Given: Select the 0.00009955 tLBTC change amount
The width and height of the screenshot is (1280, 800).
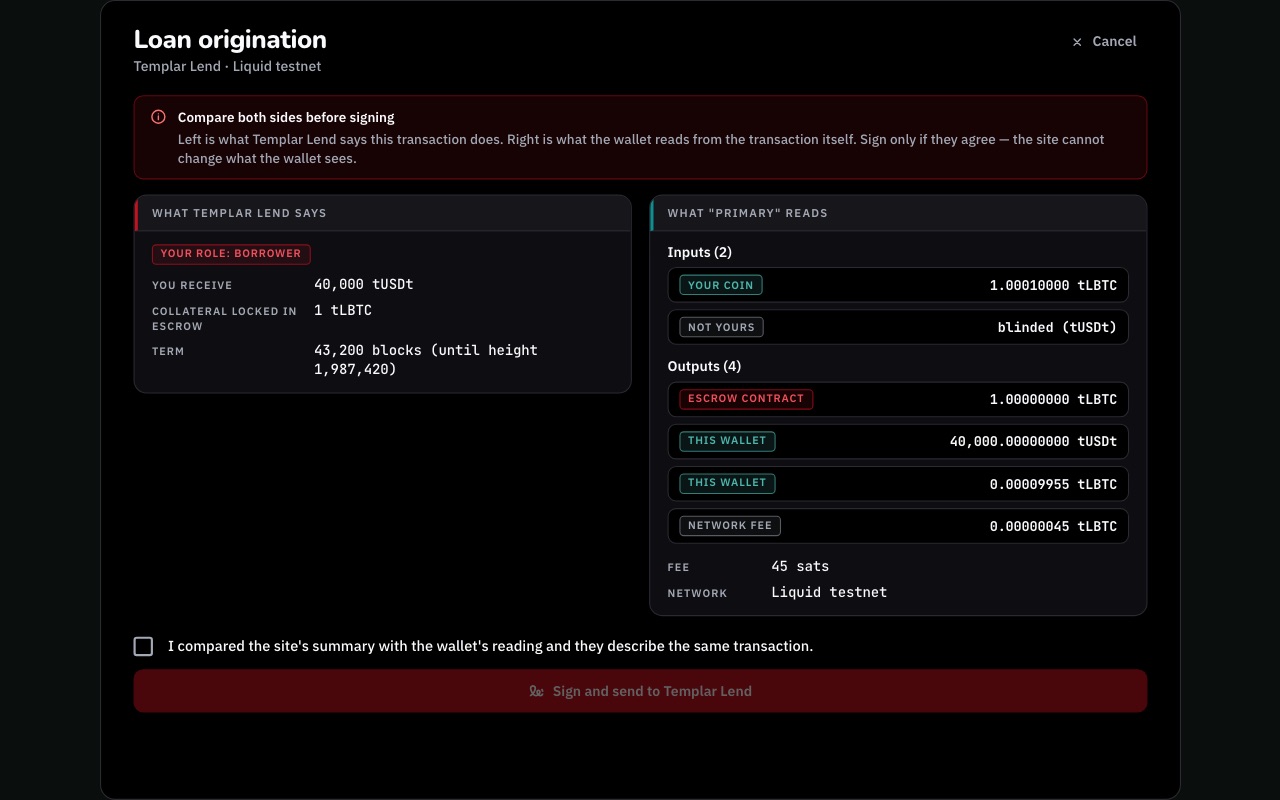Looking at the screenshot, I should pos(1053,484).
